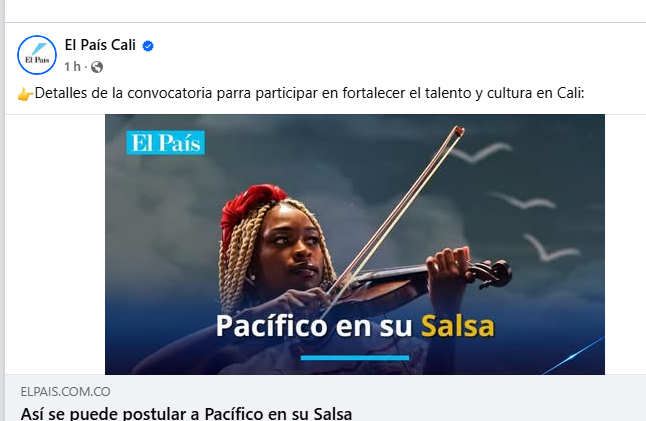Open headline Así se puede postular a Pacífico en su Salsa
Viewport: 646px width, 421px height.
click(186, 413)
